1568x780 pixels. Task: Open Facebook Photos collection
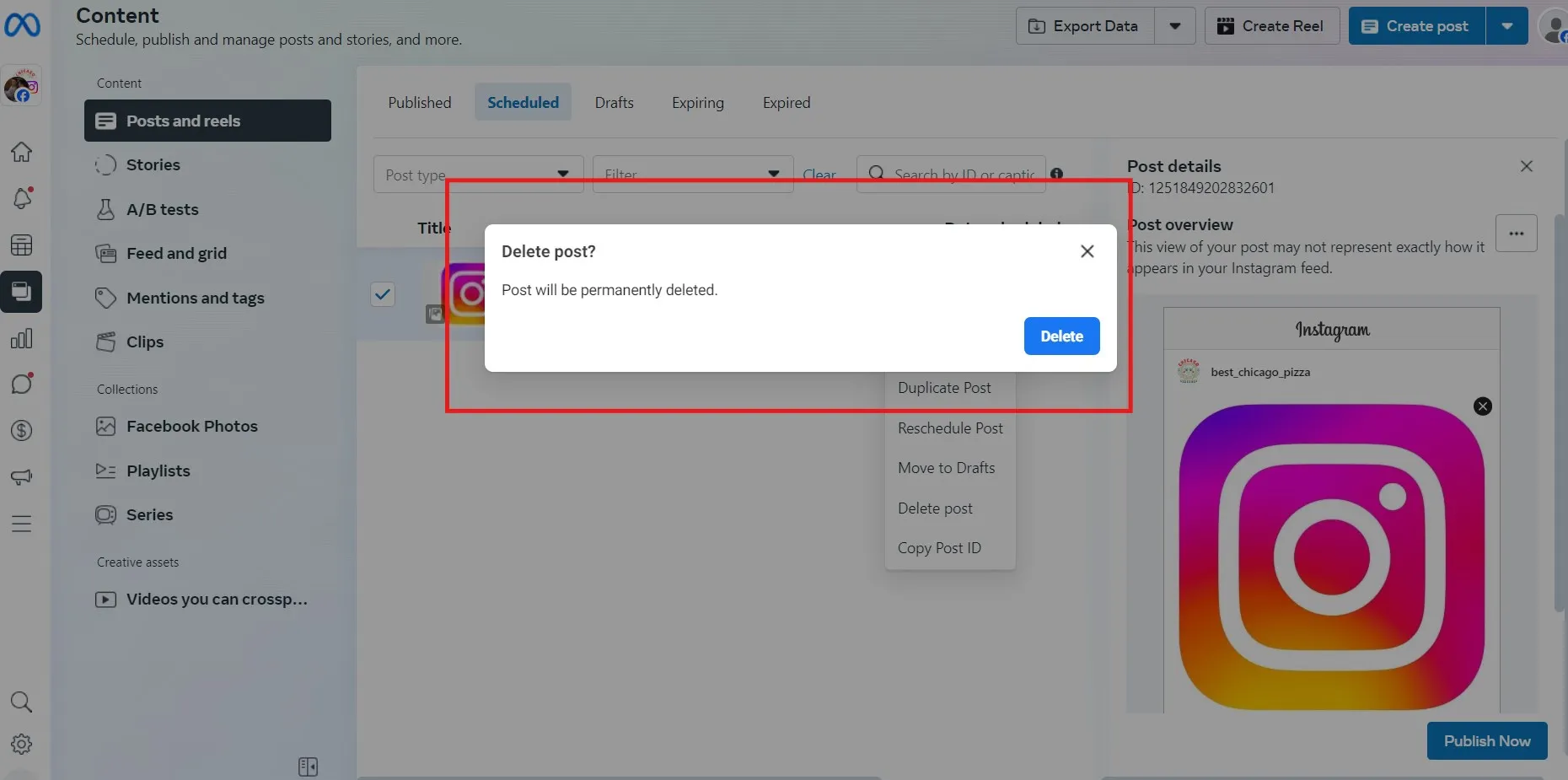point(207,426)
